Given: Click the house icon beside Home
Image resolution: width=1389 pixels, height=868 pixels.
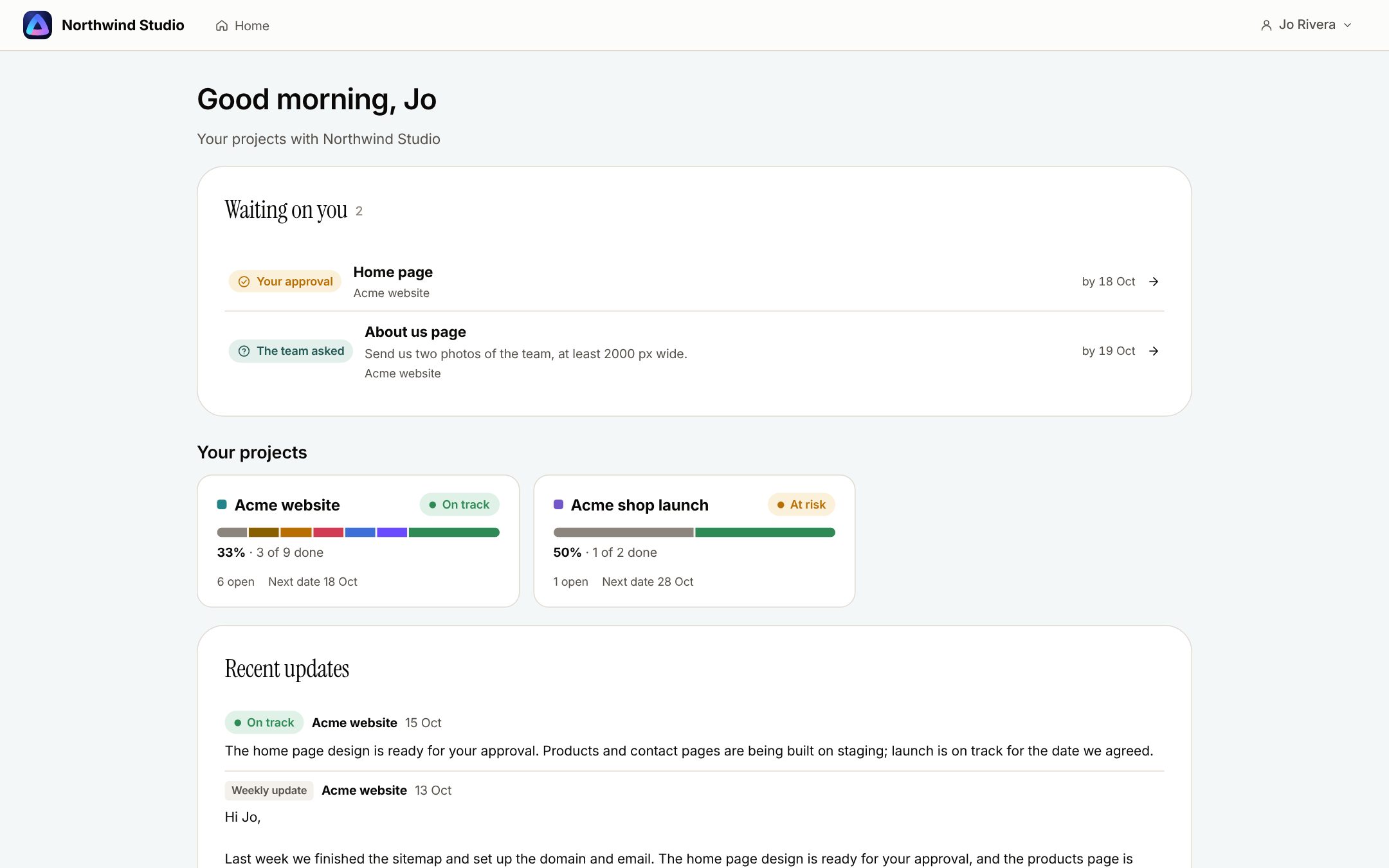Looking at the screenshot, I should [222, 26].
